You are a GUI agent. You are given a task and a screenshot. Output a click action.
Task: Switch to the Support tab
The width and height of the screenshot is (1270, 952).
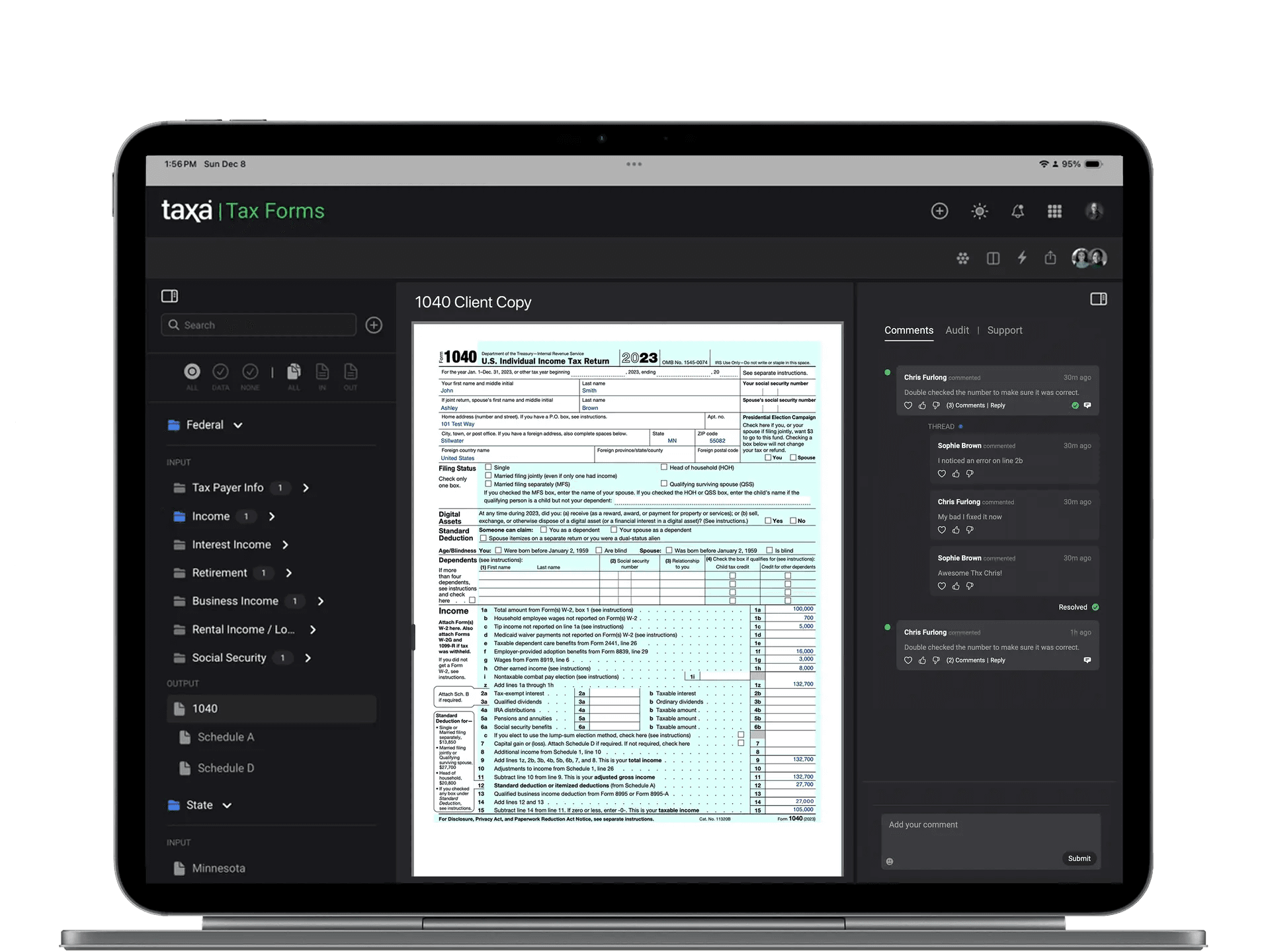[1005, 330]
